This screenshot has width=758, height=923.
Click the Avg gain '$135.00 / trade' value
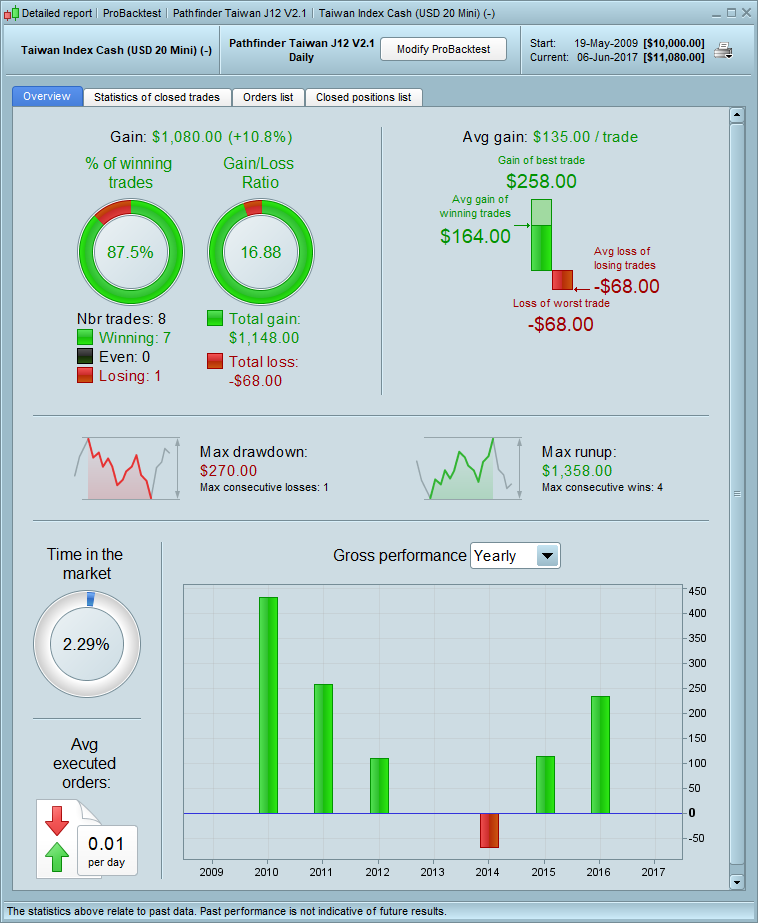[585, 137]
